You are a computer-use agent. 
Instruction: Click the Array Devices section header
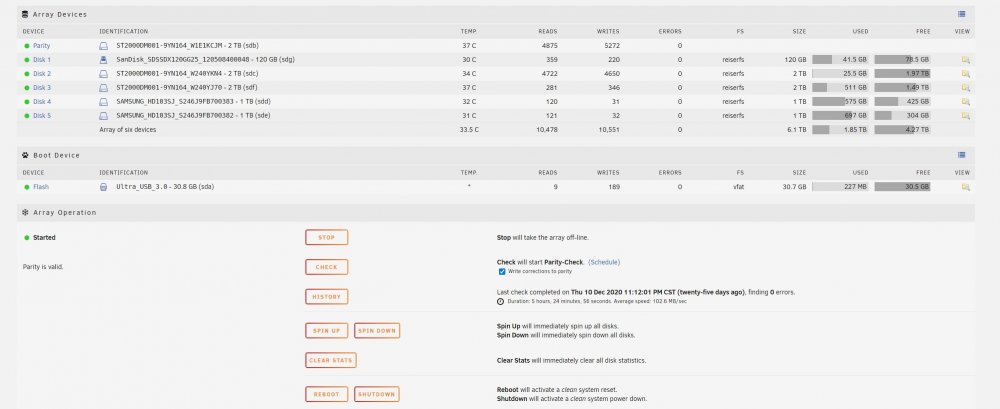pyautogui.click(x=496, y=14)
